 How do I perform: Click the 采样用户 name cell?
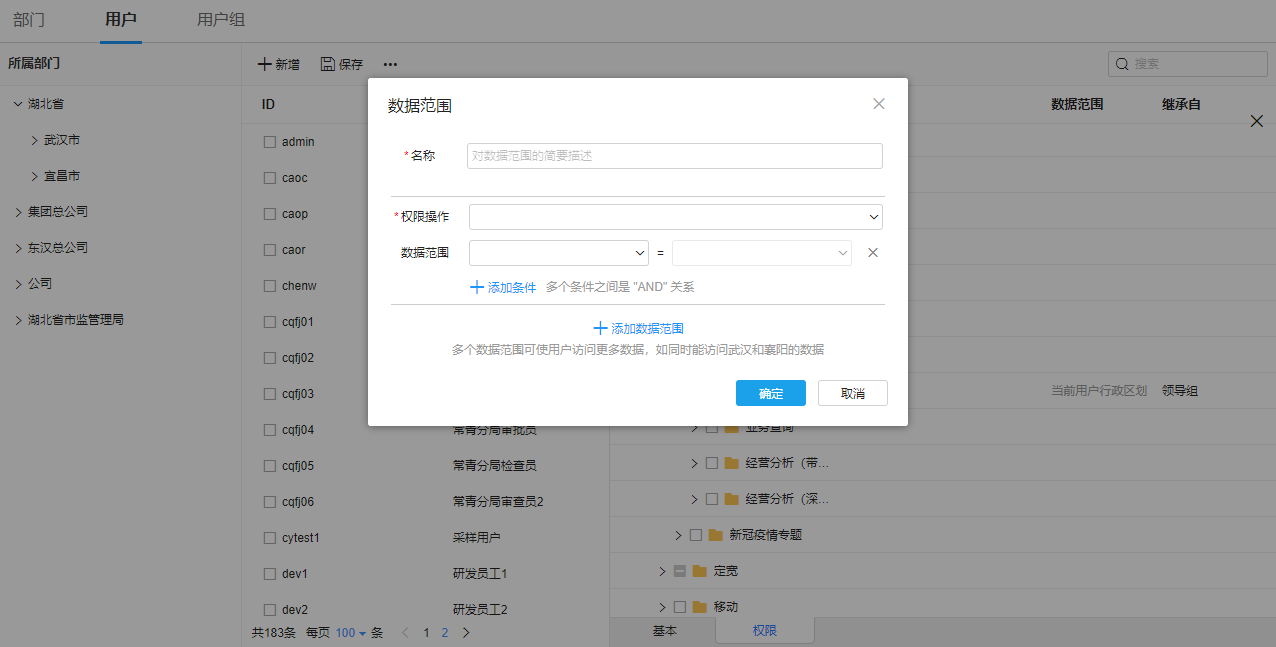477,538
